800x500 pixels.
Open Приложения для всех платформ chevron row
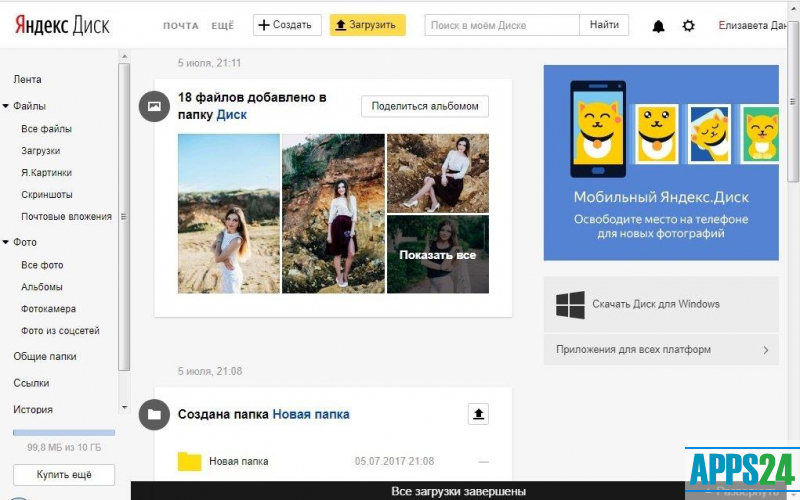tap(661, 350)
